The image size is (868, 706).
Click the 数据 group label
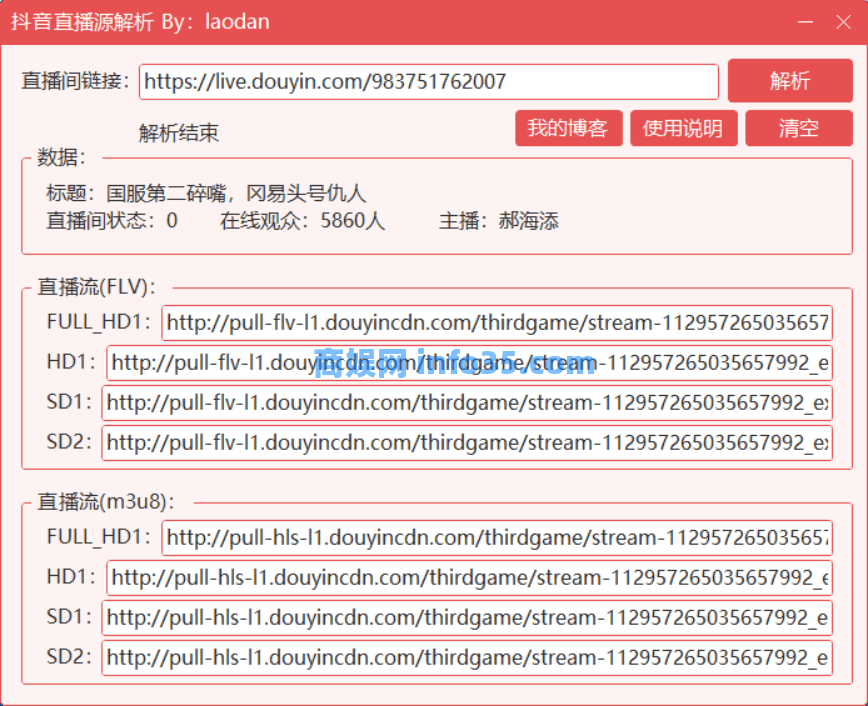(61, 157)
